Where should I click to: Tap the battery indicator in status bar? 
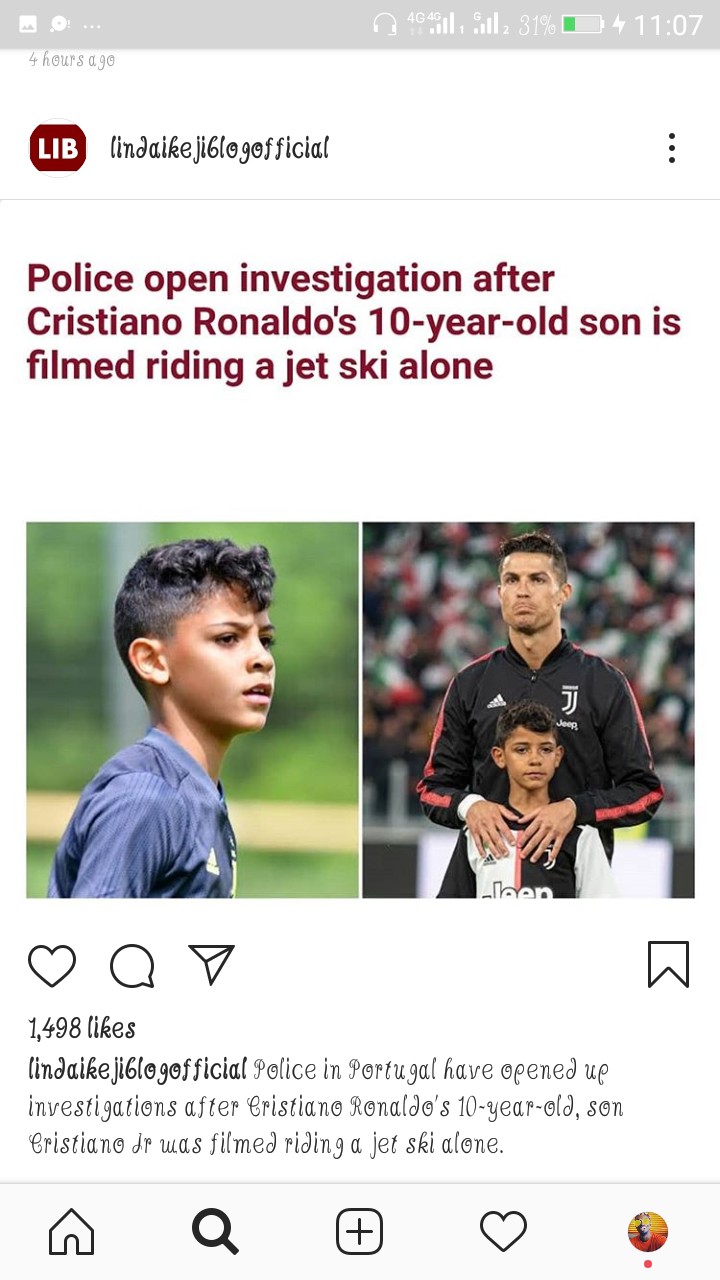[x=582, y=24]
